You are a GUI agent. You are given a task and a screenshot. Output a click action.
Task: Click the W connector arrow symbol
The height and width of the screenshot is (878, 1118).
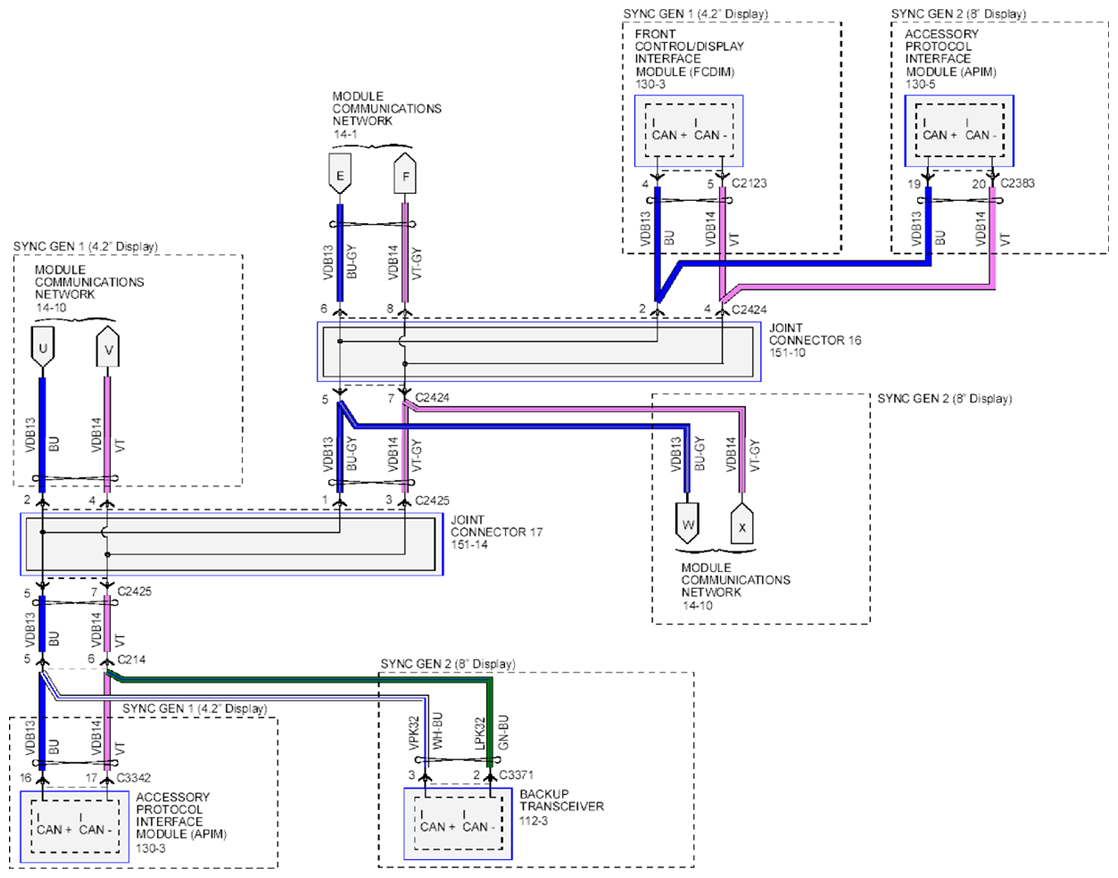point(687,524)
